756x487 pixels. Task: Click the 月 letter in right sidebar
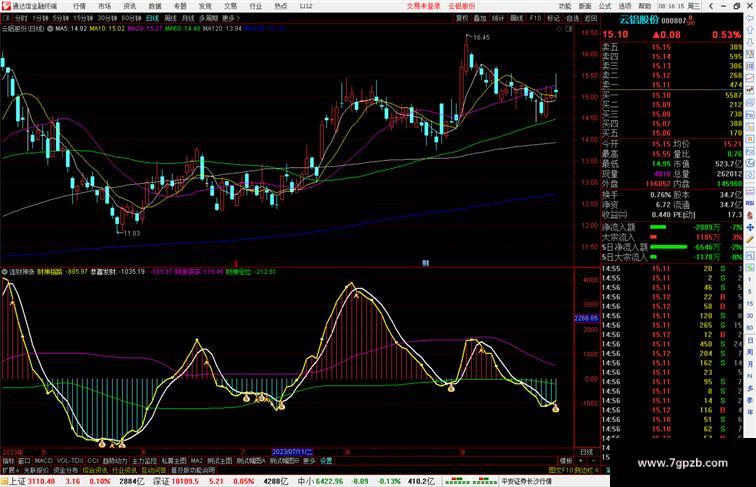tap(750, 364)
